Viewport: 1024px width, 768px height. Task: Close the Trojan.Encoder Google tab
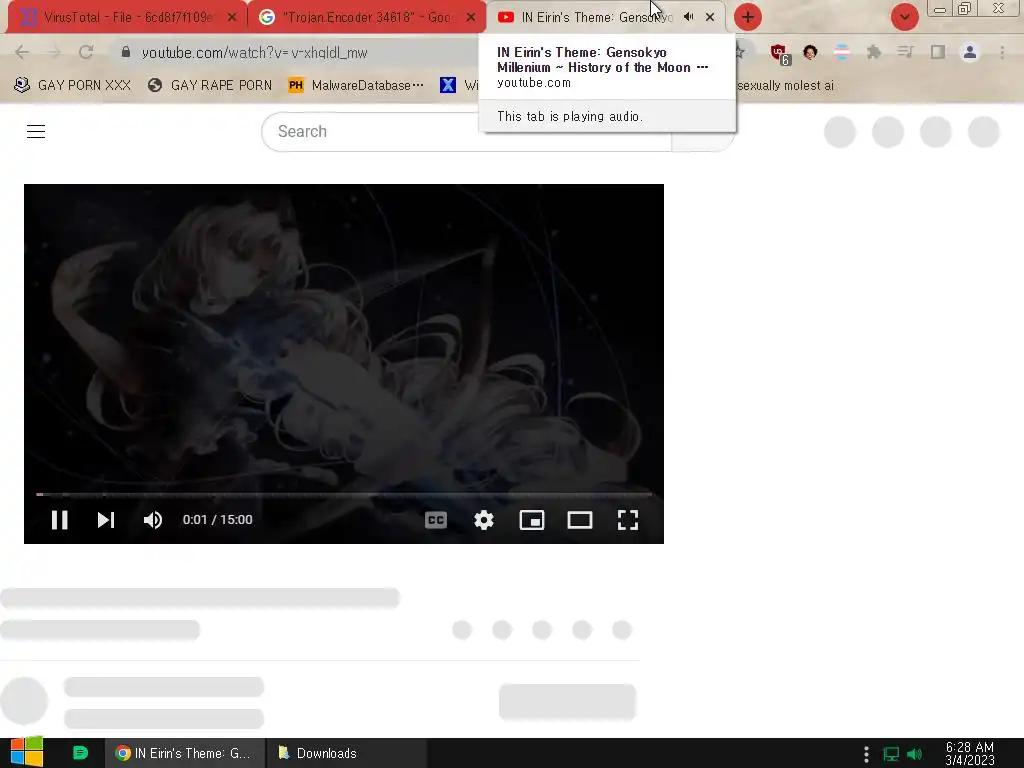[x=471, y=18]
